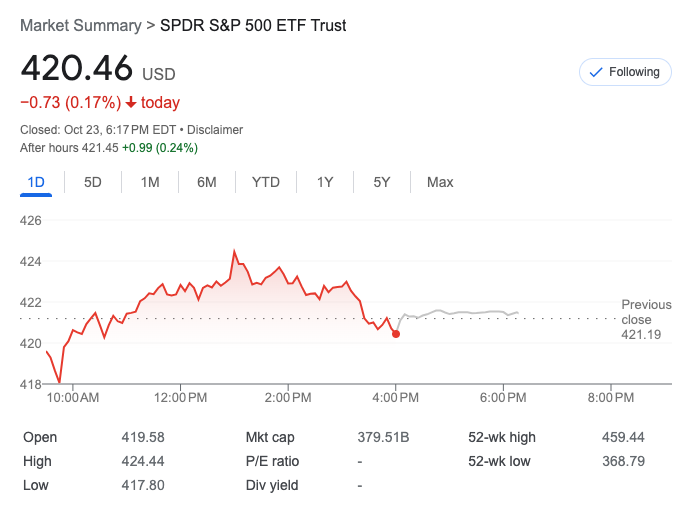This screenshot has width=688, height=507.
Task: Select the YTD chart range
Action: point(266,182)
